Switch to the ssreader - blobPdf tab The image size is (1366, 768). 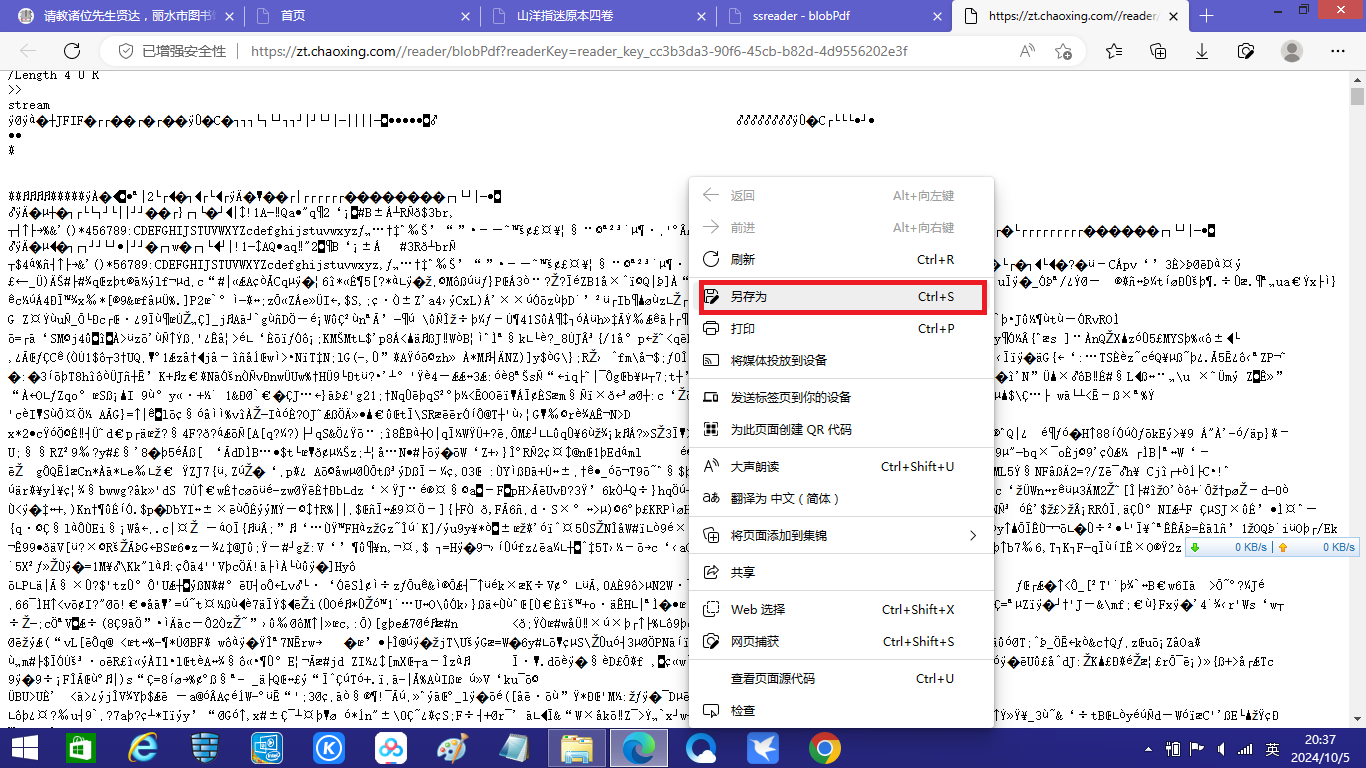833,16
